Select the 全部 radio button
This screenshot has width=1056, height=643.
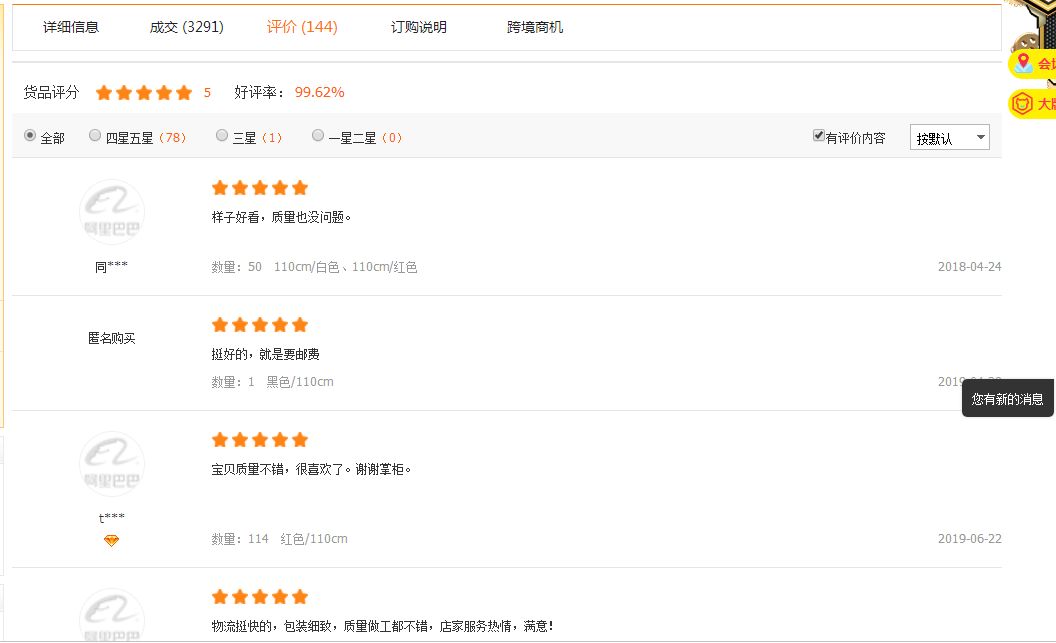pyautogui.click(x=30, y=136)
